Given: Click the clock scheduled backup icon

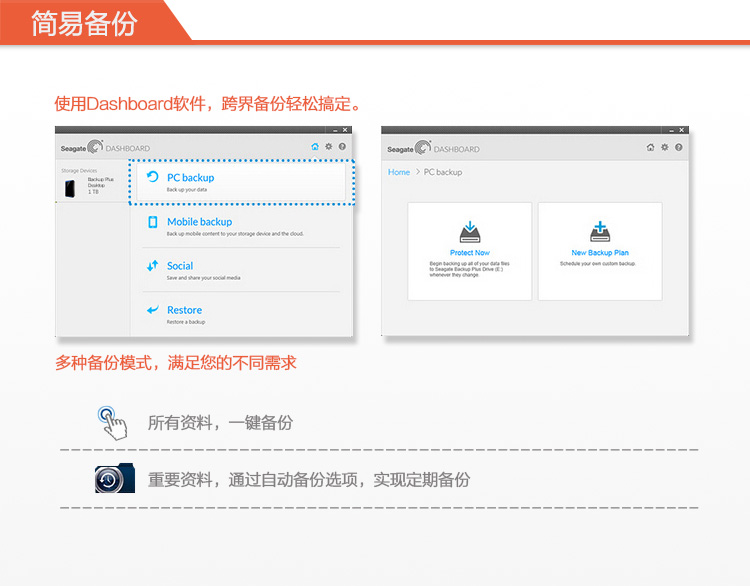Looking at the screenshot, I should point(113,480).
